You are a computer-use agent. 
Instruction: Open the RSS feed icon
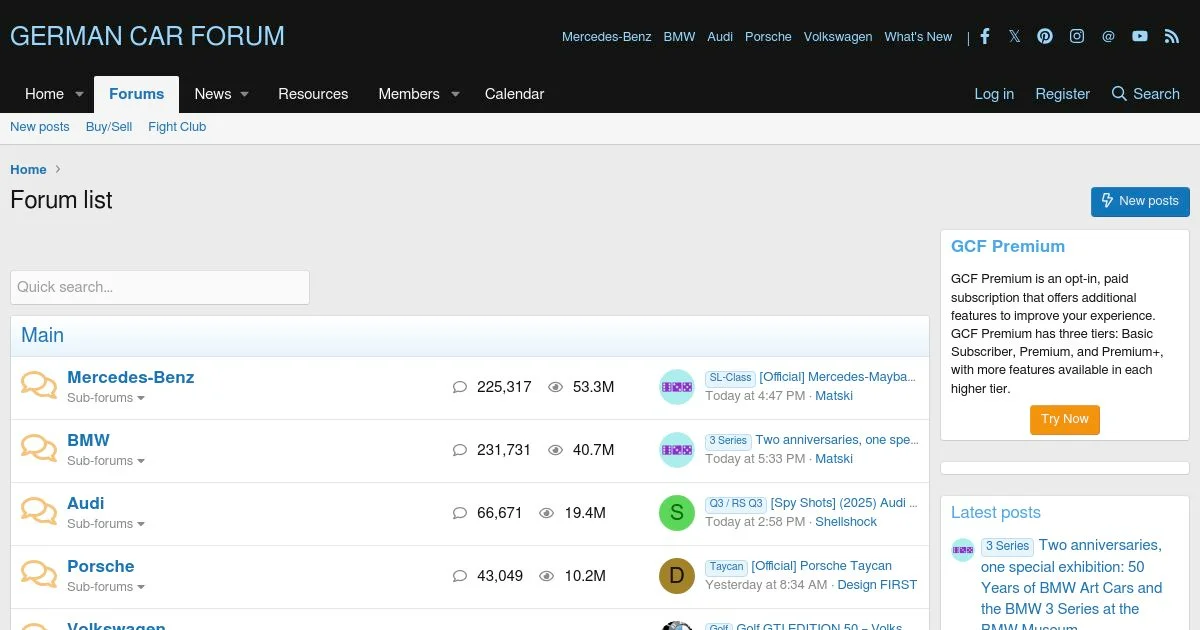[x=1172, y=36]
